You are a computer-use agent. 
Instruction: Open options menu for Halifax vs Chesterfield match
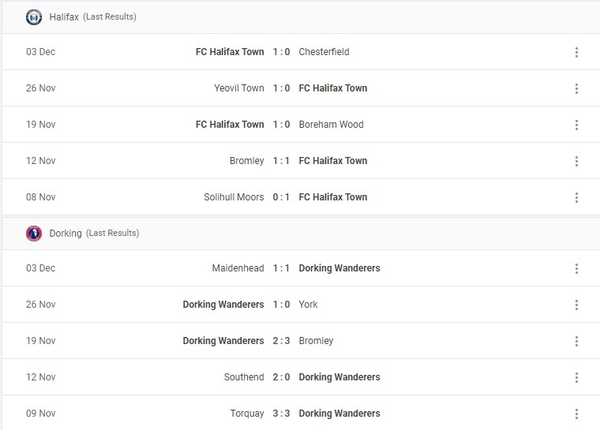[576, 52]
